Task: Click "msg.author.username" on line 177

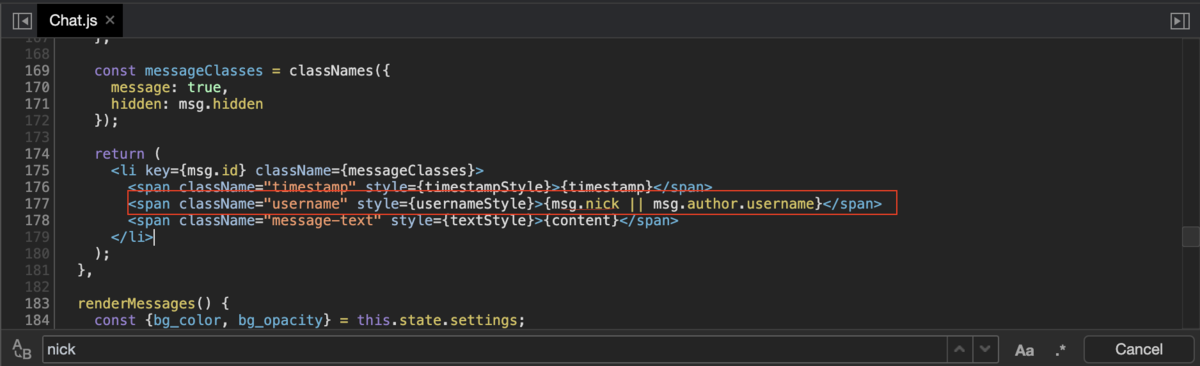Action: coord(733,204)
